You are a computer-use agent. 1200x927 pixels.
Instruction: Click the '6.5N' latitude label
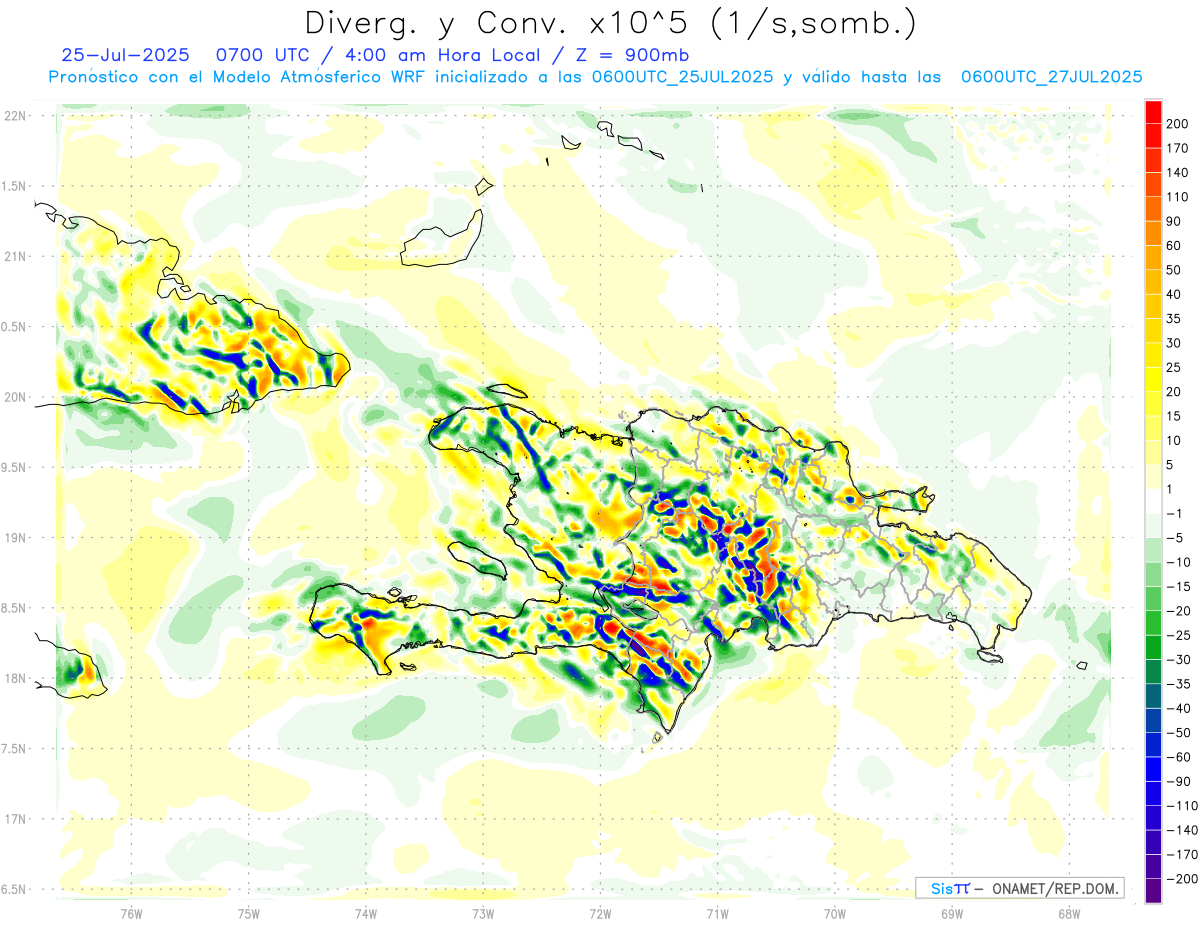tap(15, 889)
